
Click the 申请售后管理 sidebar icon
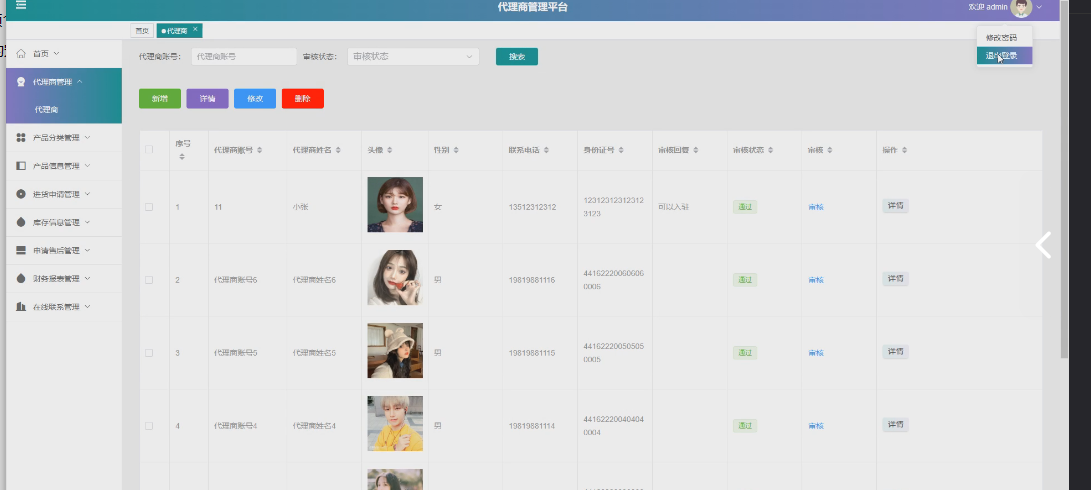(21, 250)
